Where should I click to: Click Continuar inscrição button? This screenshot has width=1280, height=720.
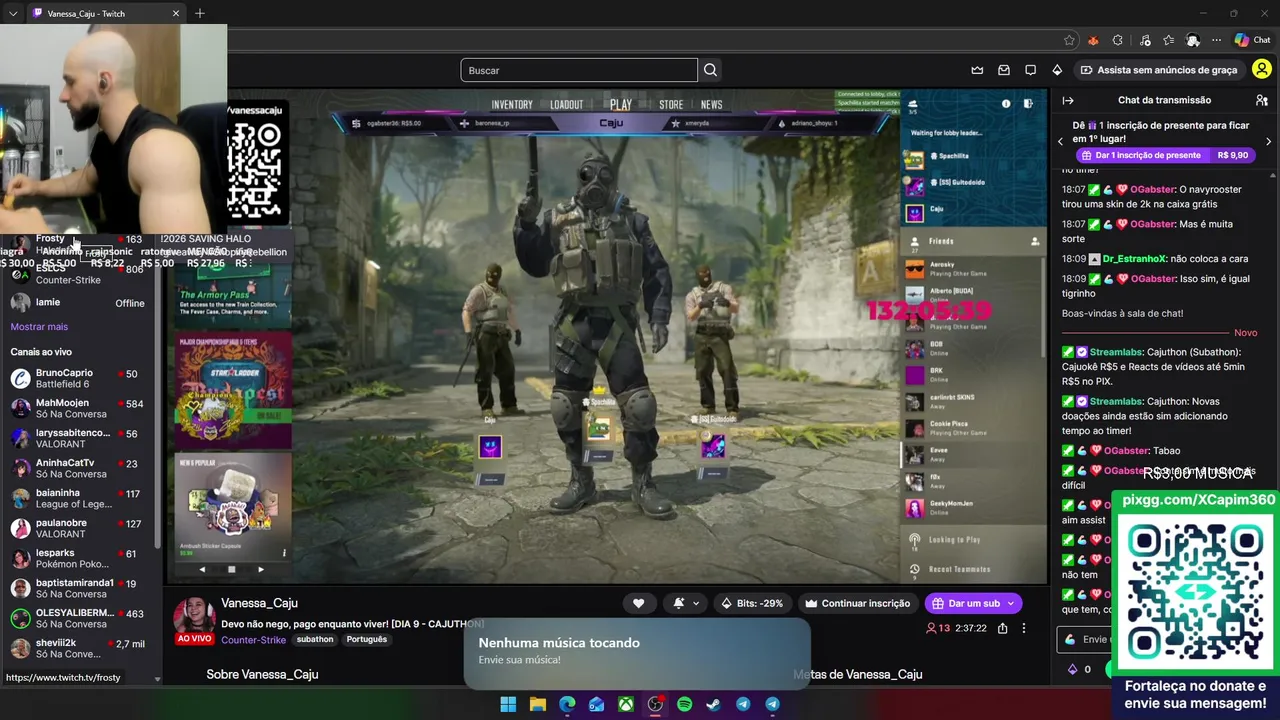pos(858,603)
